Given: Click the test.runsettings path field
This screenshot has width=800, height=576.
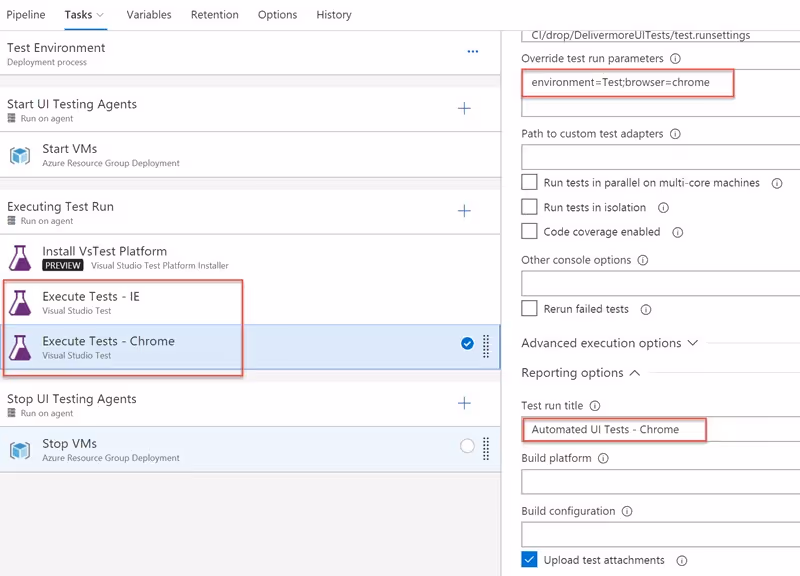Looking at the screenshot, I should [661, 36].
